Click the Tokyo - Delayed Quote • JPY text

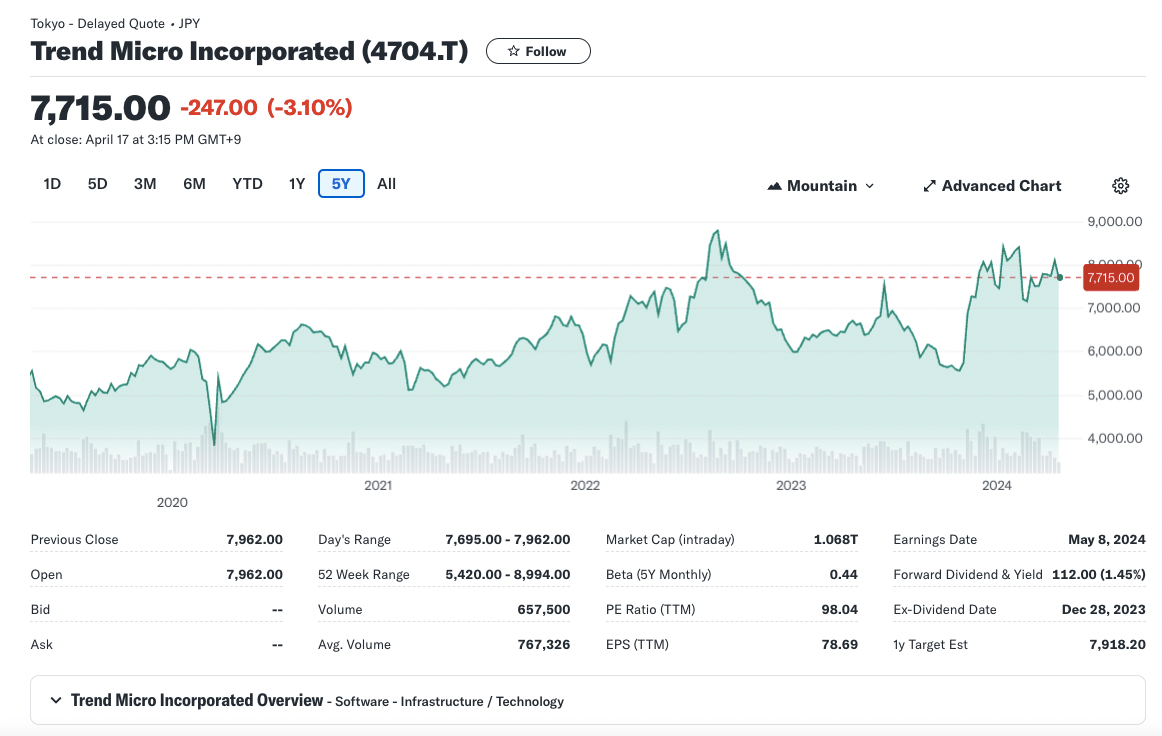point(115,24)
